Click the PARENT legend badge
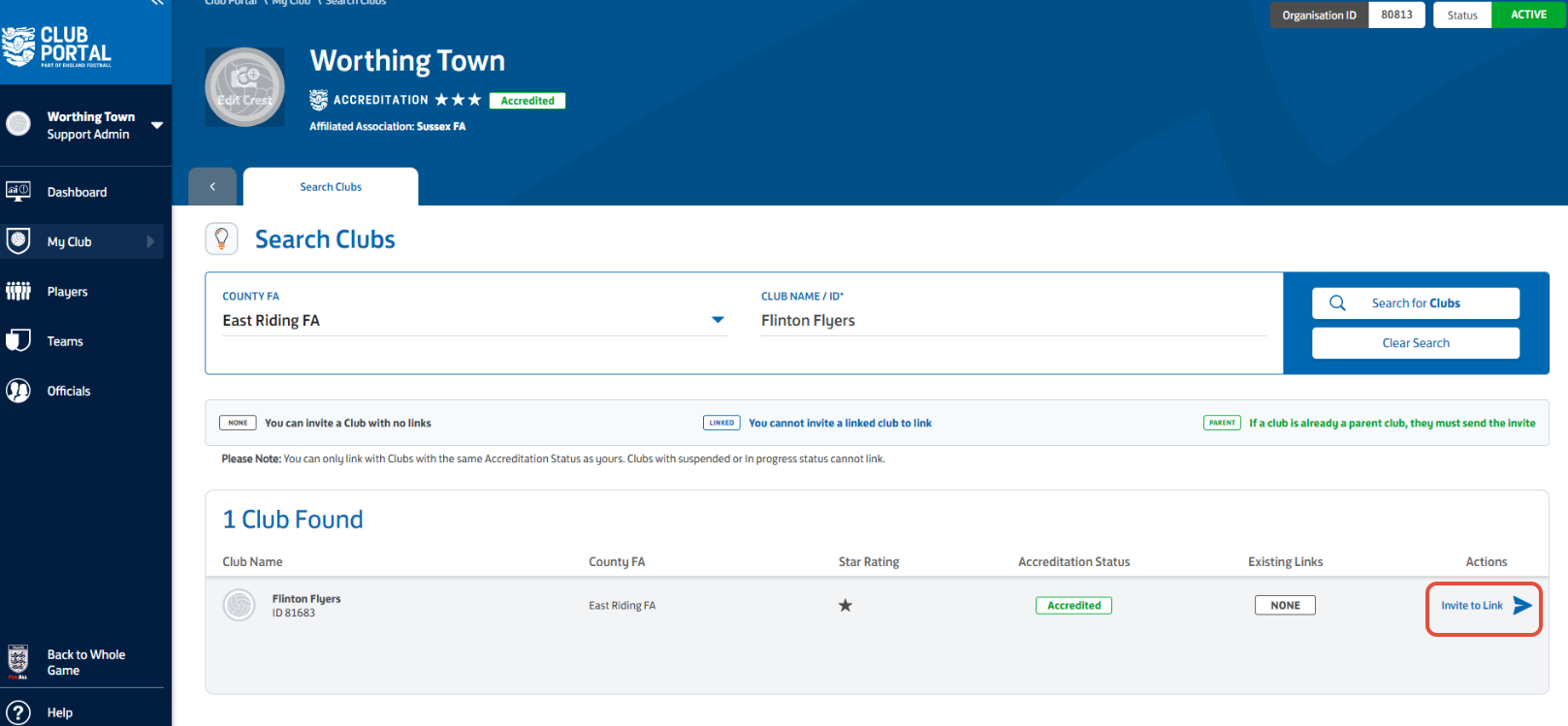 pyautogui.click(x=1222, y=423)
